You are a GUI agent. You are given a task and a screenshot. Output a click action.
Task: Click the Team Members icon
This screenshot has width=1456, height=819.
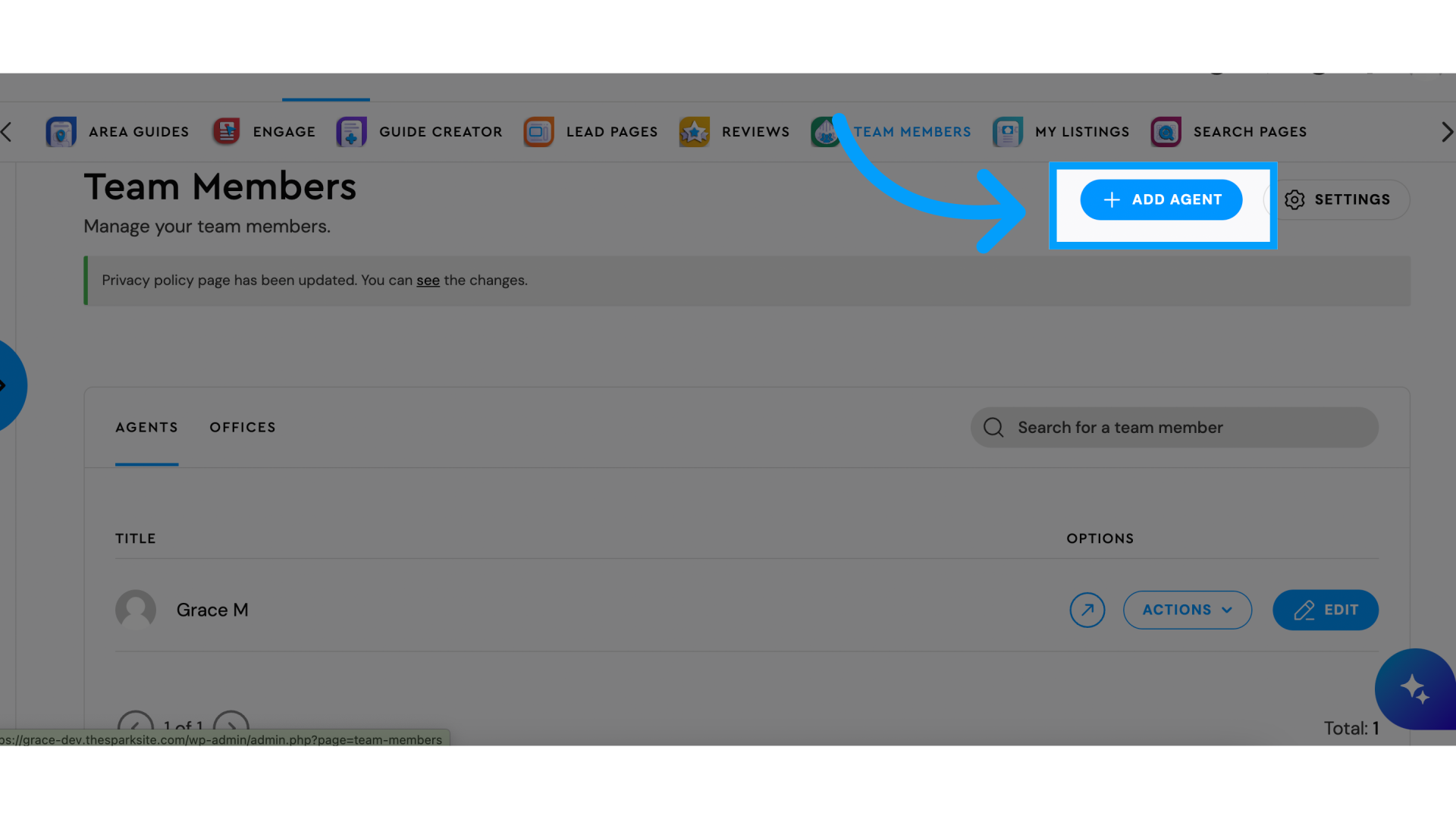tap(825, 131)
